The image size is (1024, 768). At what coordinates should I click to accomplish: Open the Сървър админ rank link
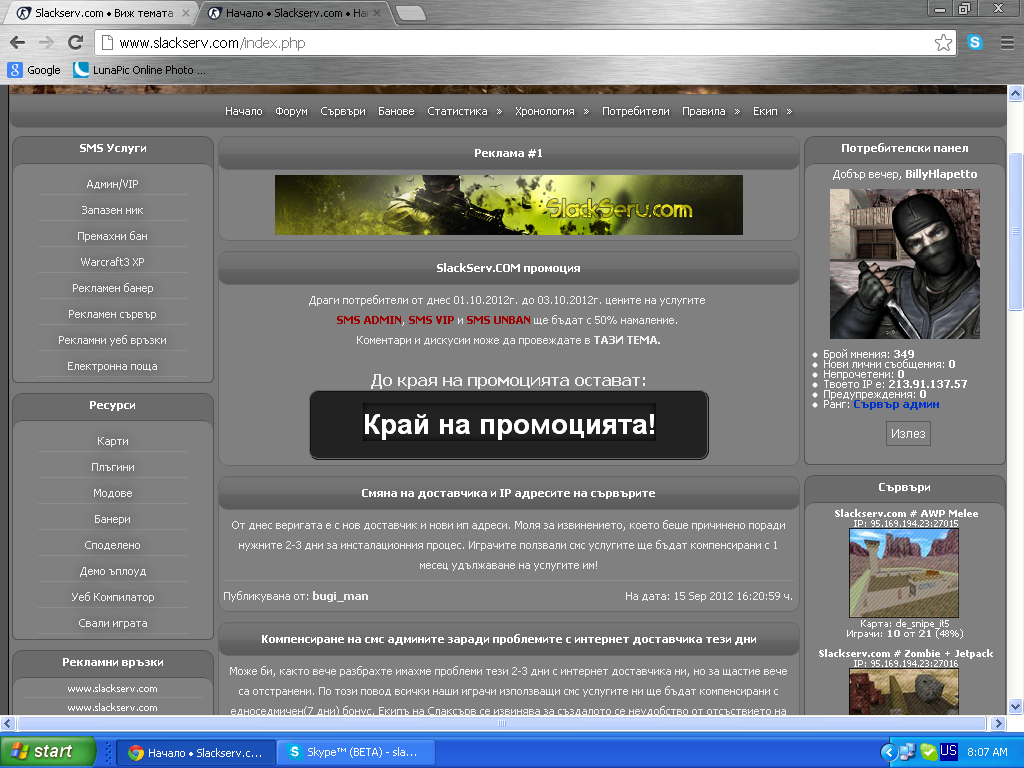896,404
